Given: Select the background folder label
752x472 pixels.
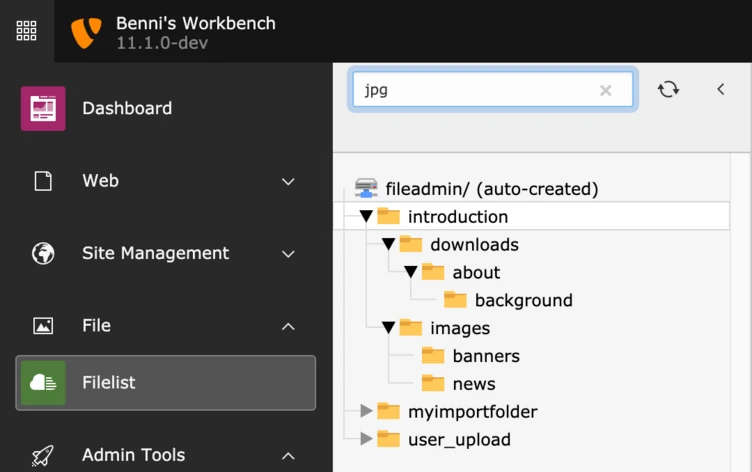Looking at the screenshot, I should (524, 301).
